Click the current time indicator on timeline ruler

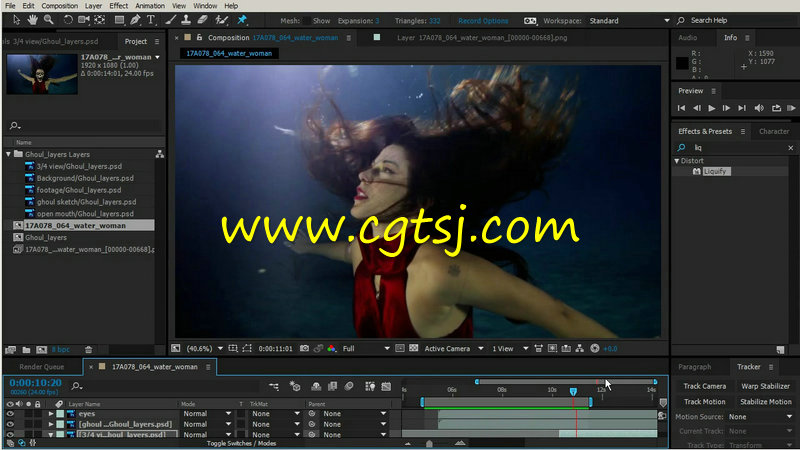point(573,391)
